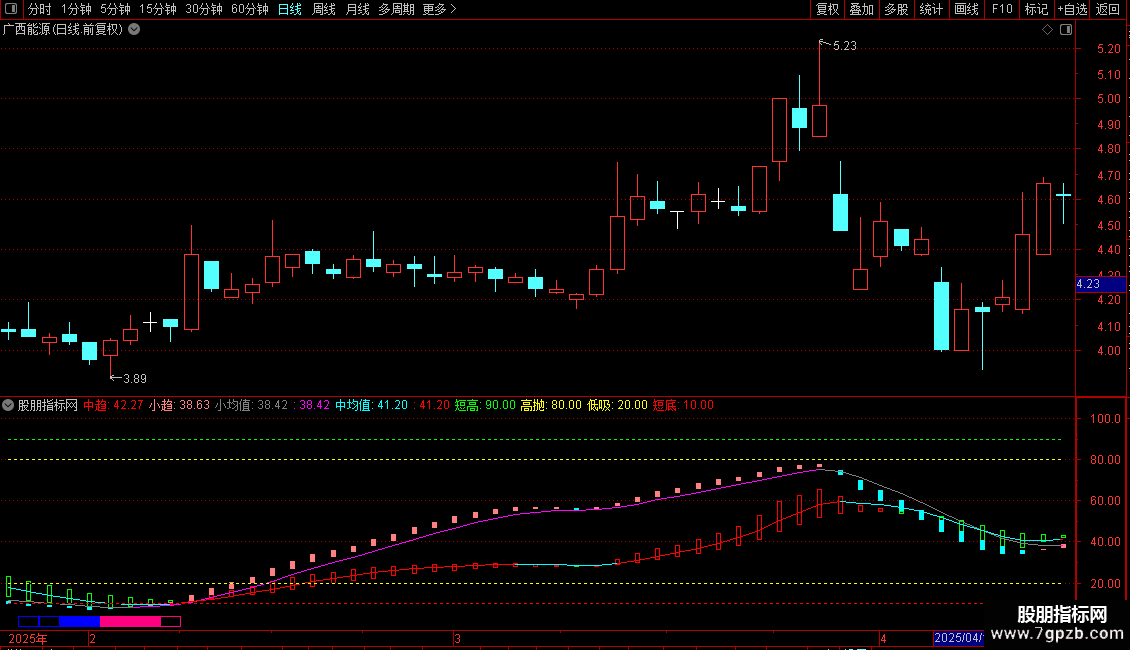Click the 80.00 indicator axis label

tap(1105, 460)
